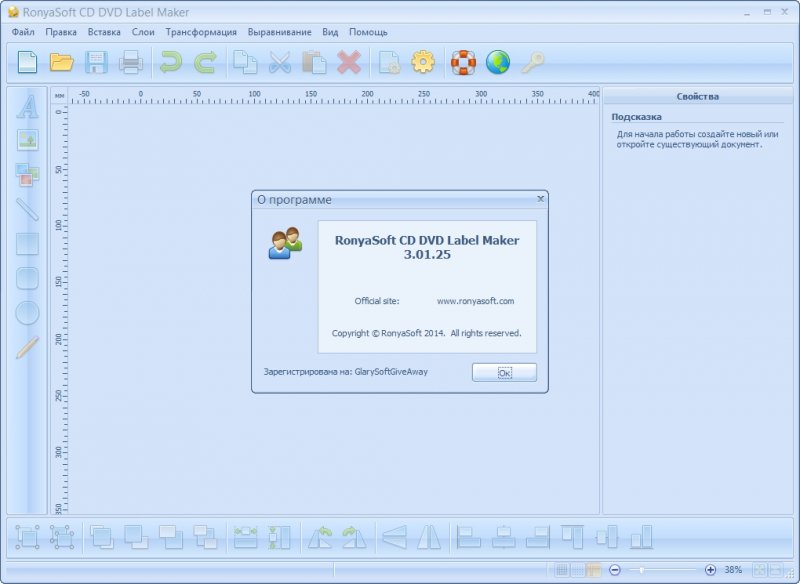Open document settings via the page-with-gear icon
The width and height of the screenshot is (800, 584).
coord(389,63)
